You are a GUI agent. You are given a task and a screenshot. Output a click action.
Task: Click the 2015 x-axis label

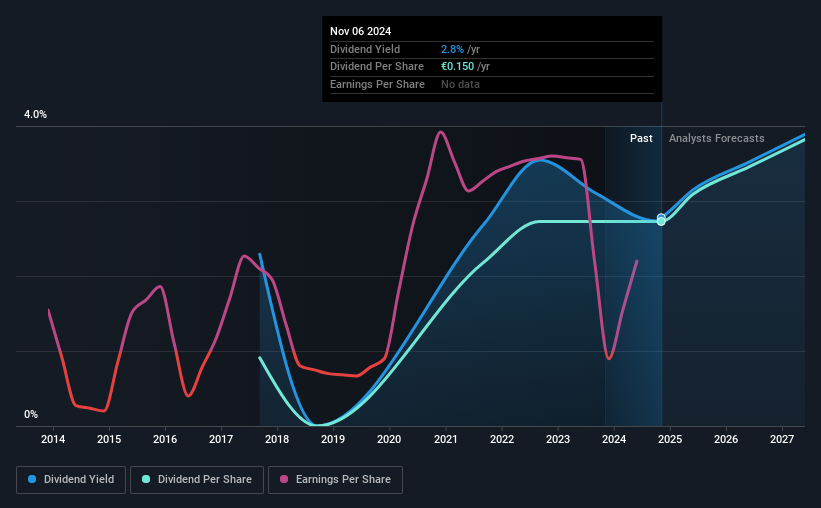[109, 439]
